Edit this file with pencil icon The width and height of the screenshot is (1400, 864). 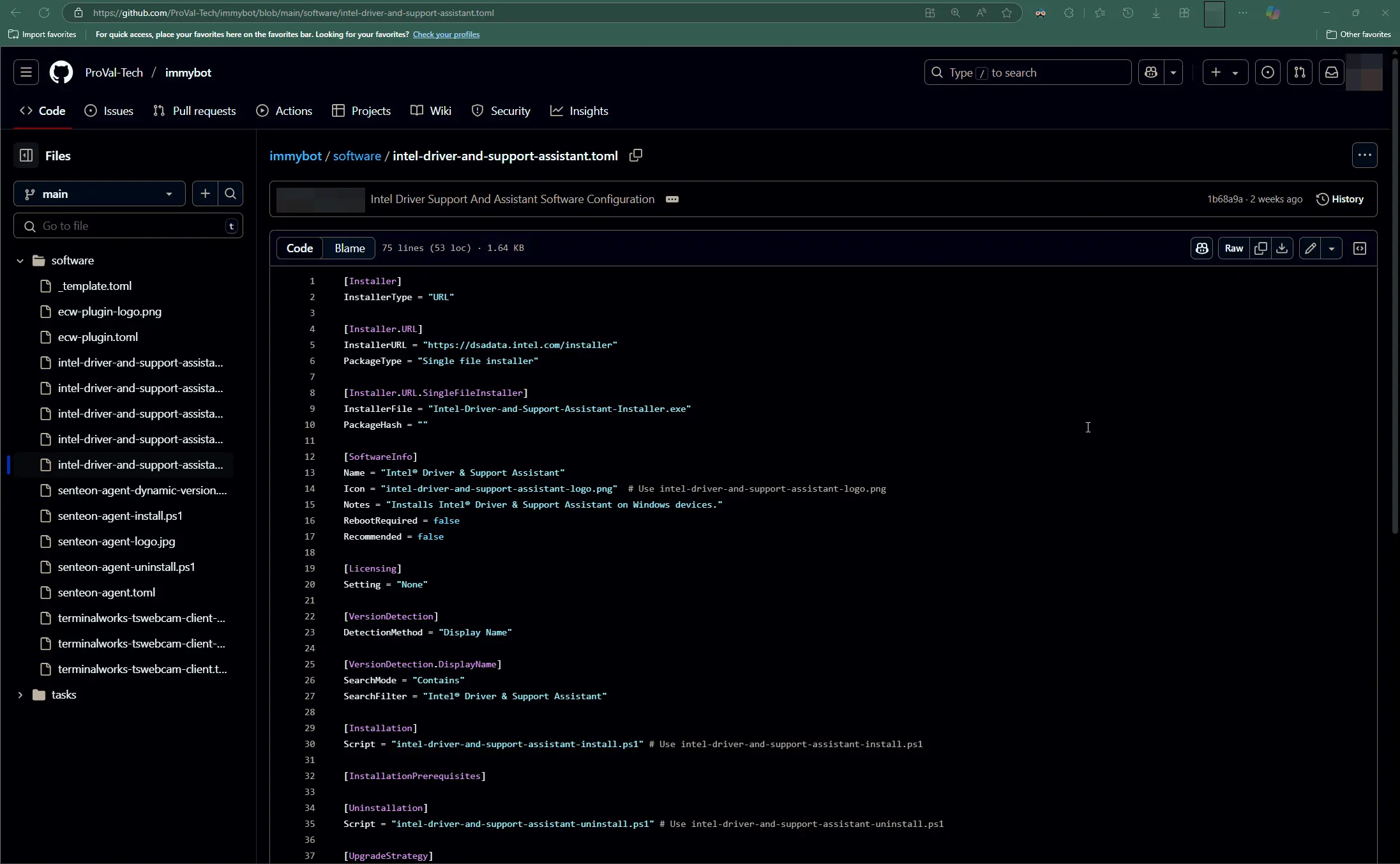click(x=1310, y=248)
